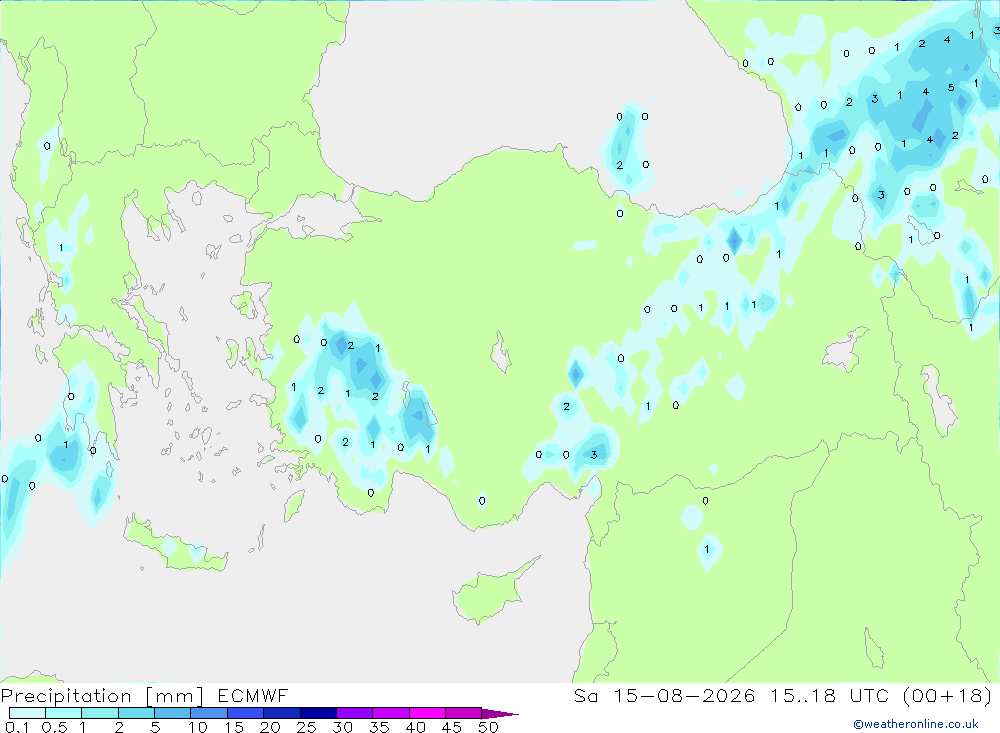This screenshot has height=733, width=1000.
Task: Select the 2–5 mm legend color box
Action: coord(136,713)
